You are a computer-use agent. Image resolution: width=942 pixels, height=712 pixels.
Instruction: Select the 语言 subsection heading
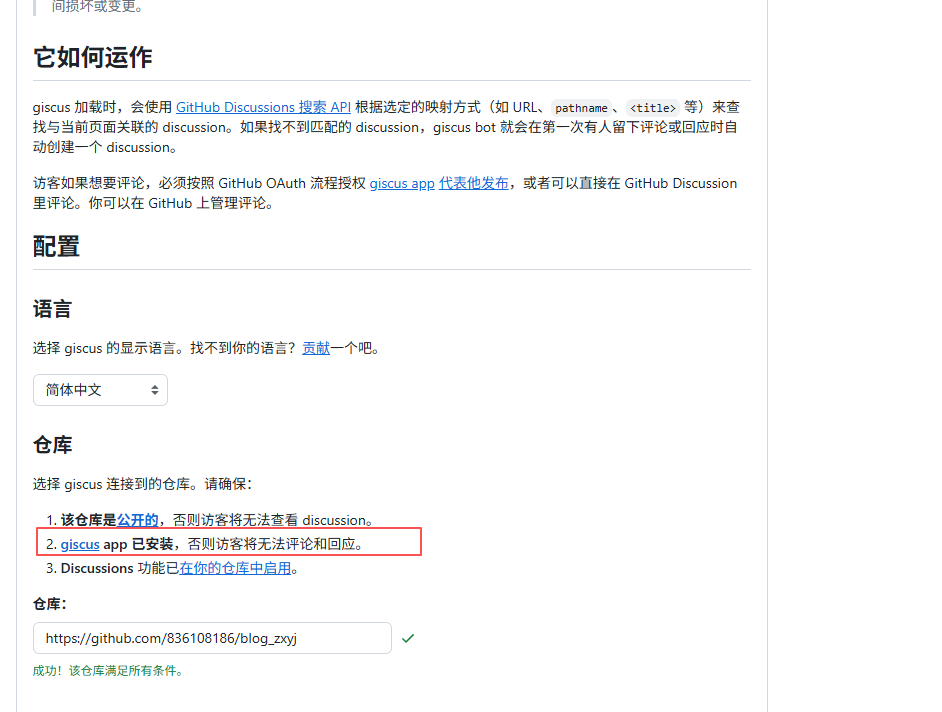(52, 309)
